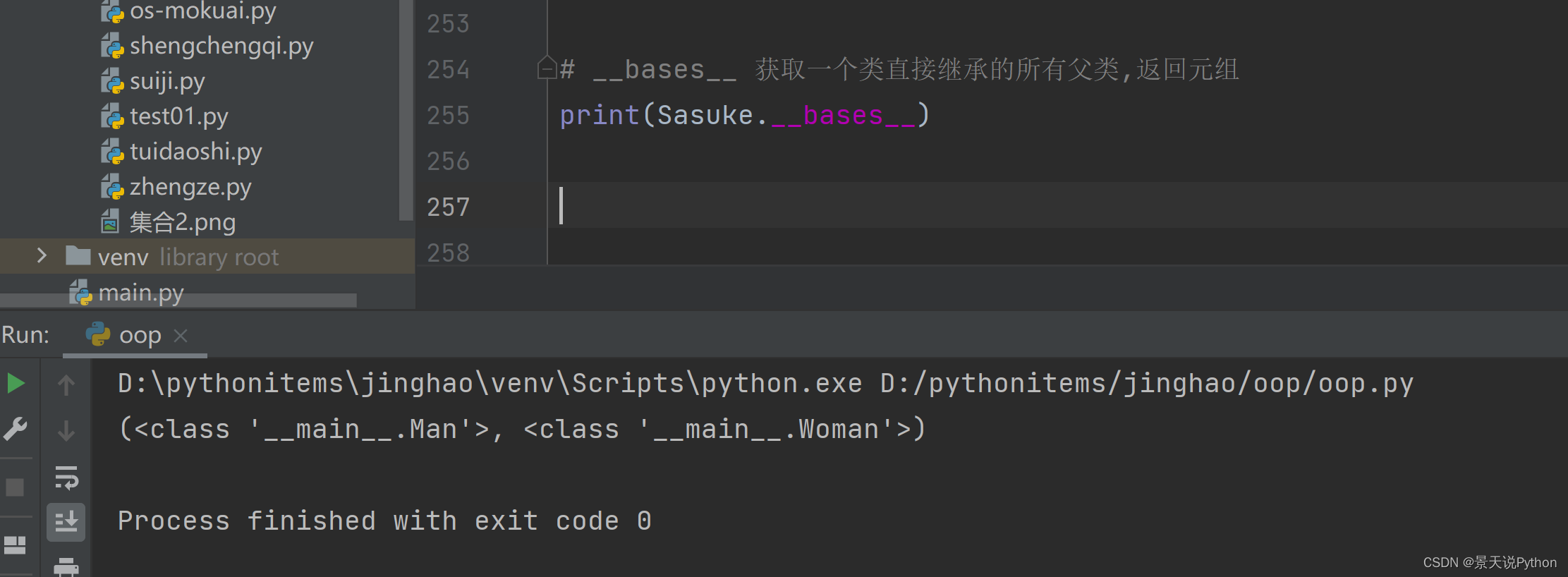Click the print output icon
This screenshot has width=1568, height=577.
click(x=66, y=566)
